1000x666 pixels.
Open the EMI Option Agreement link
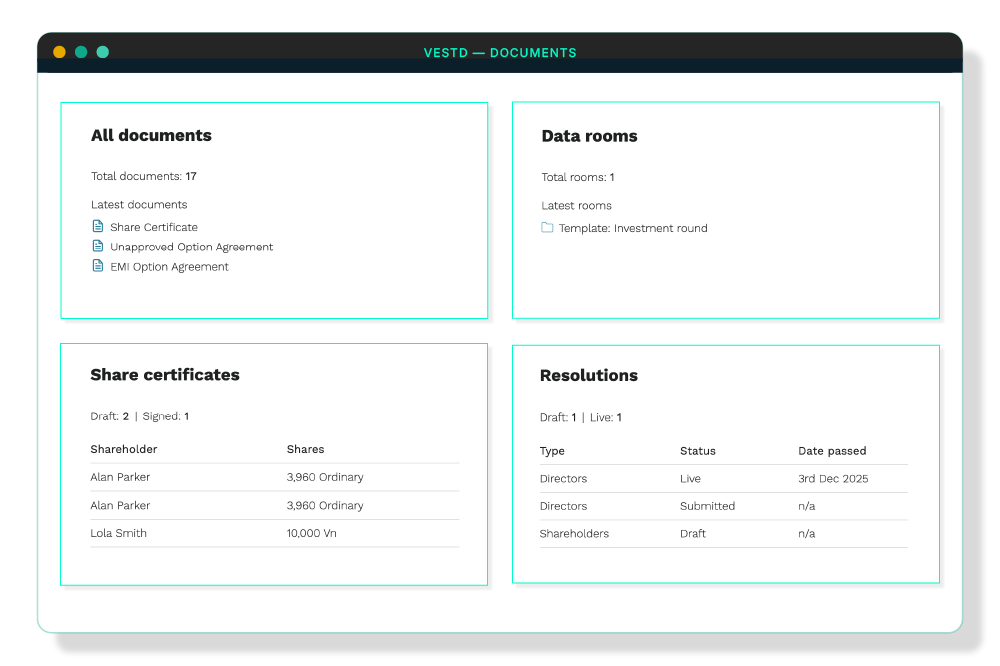click(169, 267)
